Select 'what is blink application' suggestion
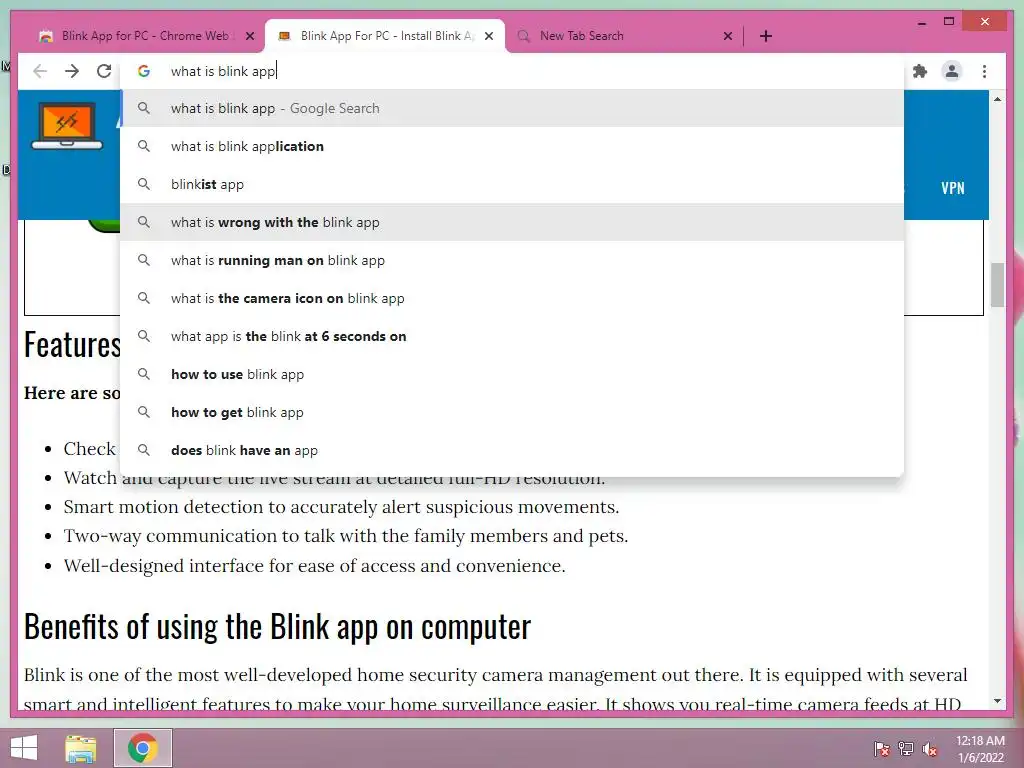The width and height of the screenshot is (1024, 768). pyautogui.click(x=512, y=146)
